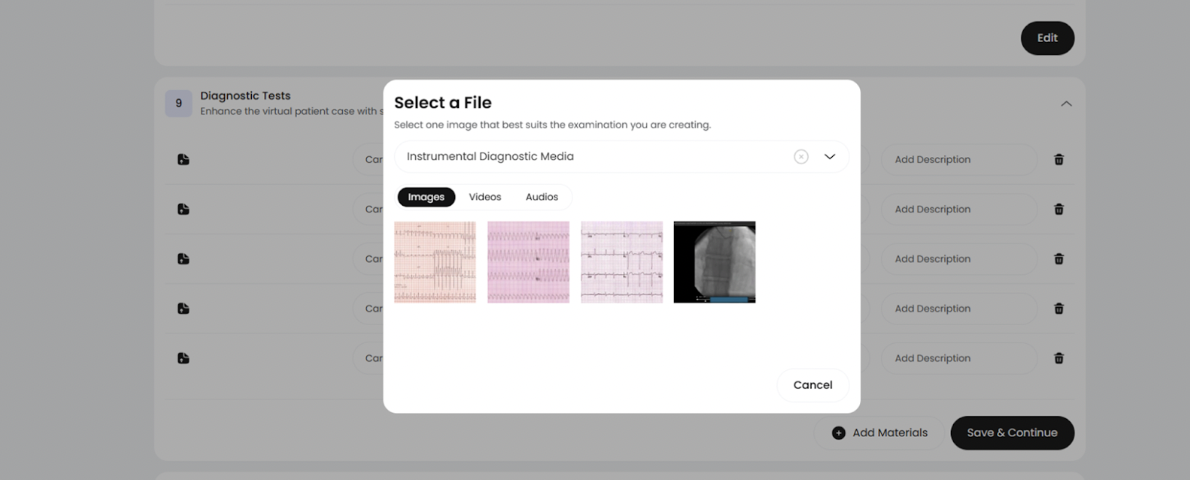Collapse the Diagnostic Tests section
The image size is (1190, 480).
pos(1066,104)
